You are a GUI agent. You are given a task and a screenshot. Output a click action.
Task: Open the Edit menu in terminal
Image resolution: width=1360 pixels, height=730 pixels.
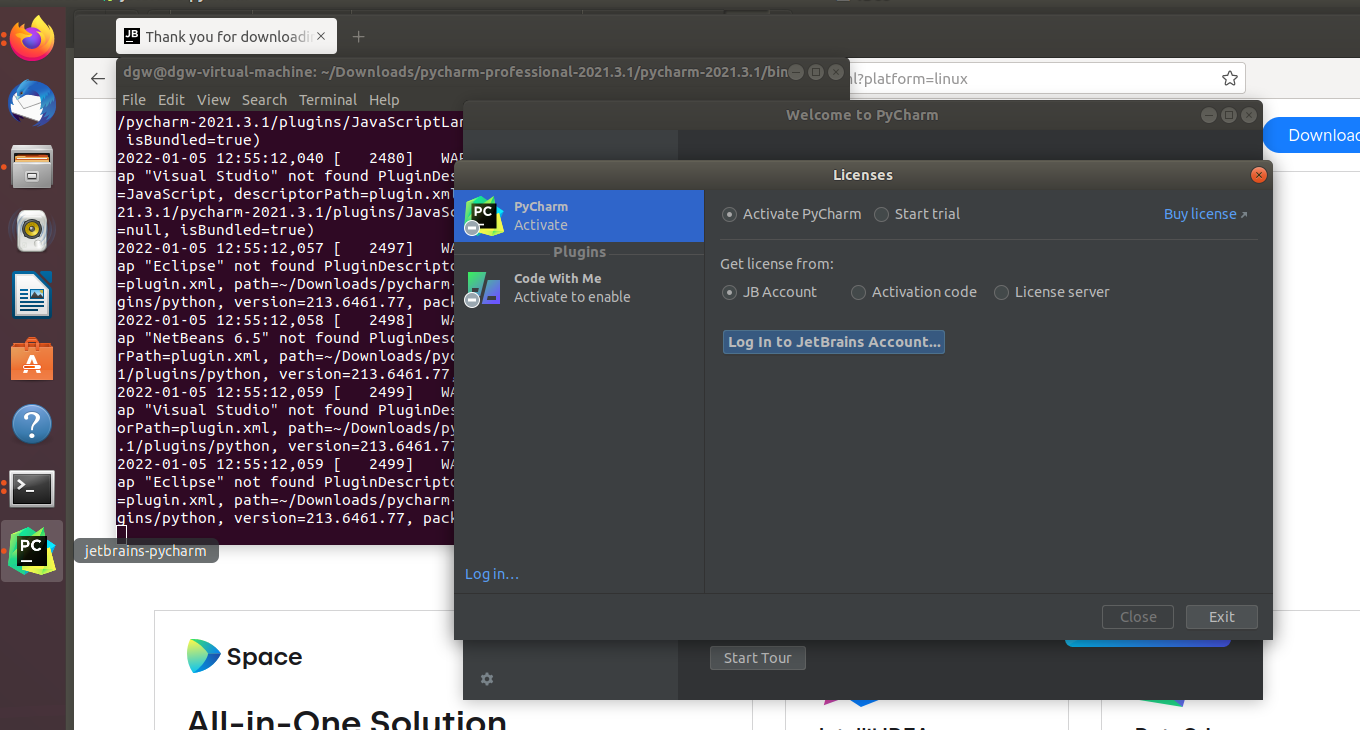(171, 100)
